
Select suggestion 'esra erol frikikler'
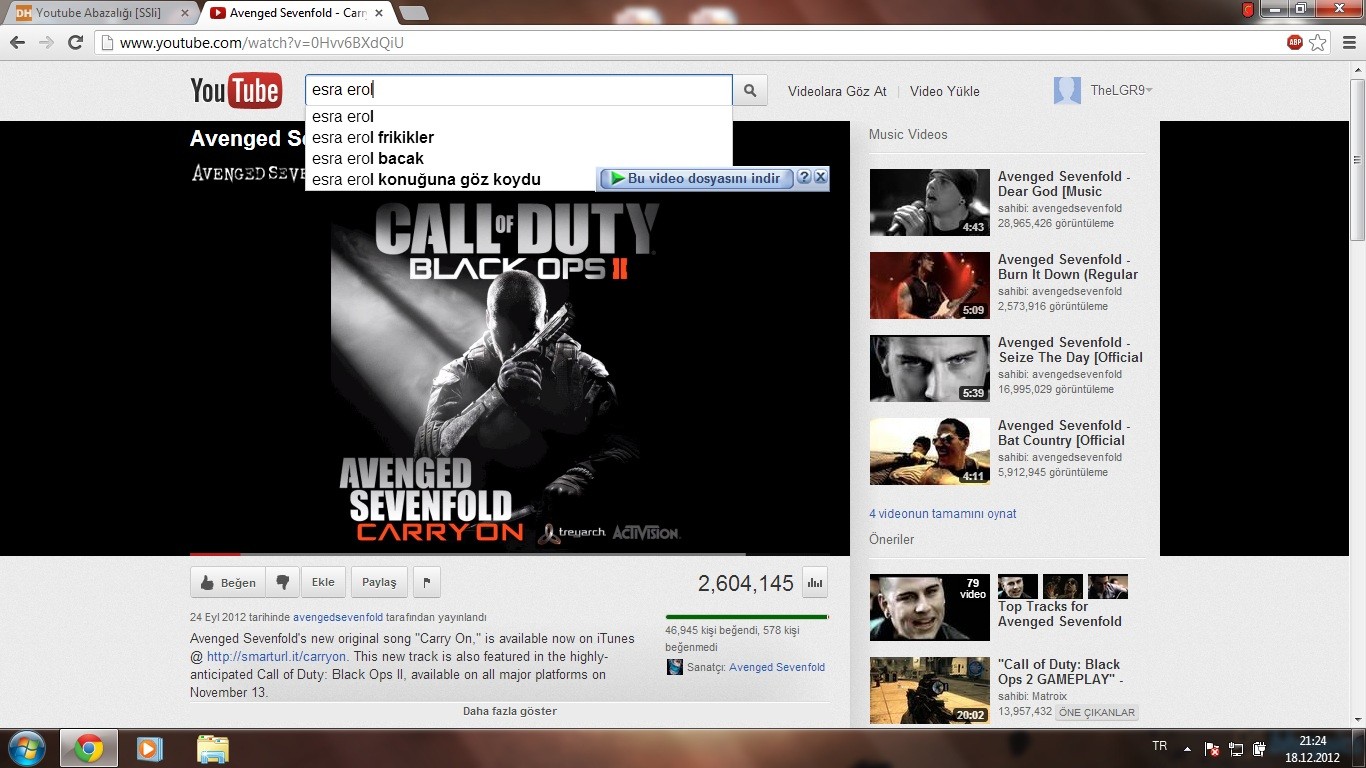519,137
